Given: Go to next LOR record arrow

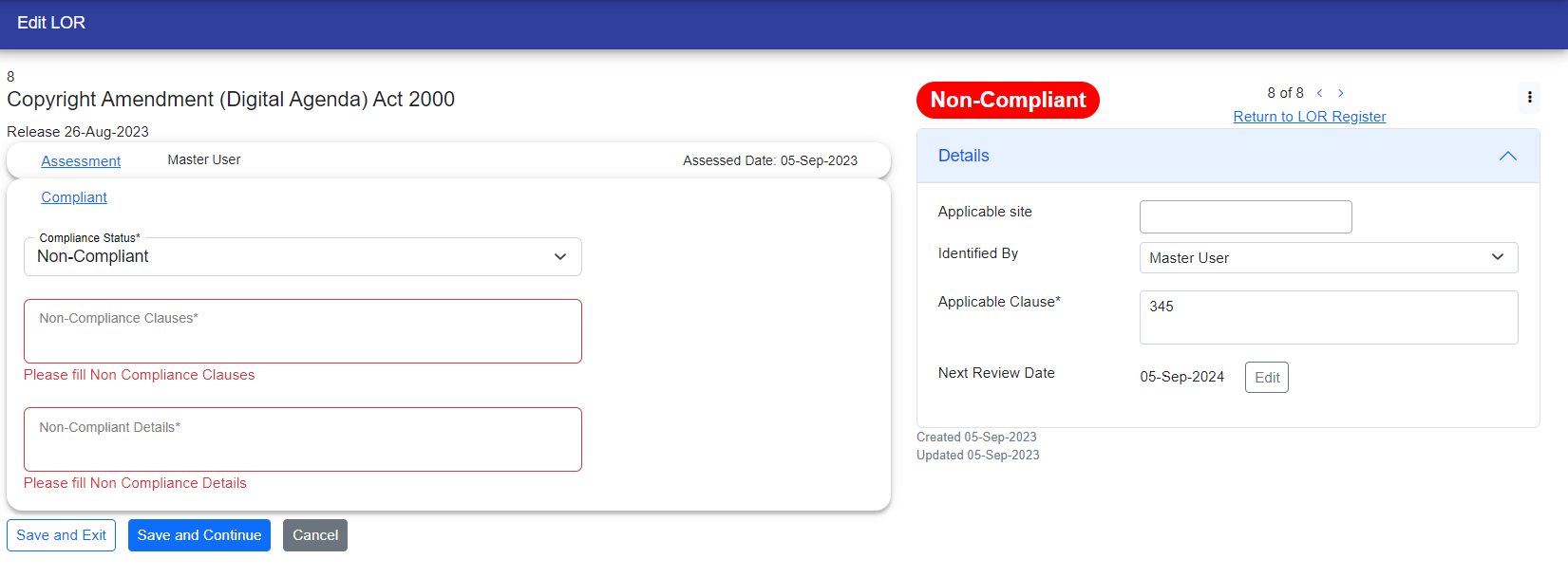Looking at the screenshot, I should [1341, 93].
